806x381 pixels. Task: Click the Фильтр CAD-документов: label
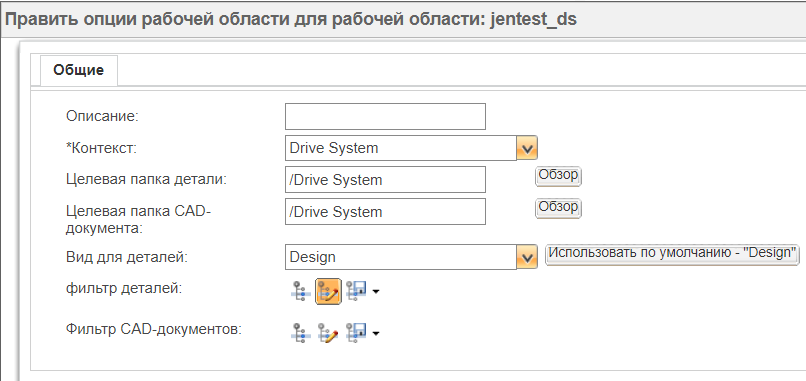(154, 330)
